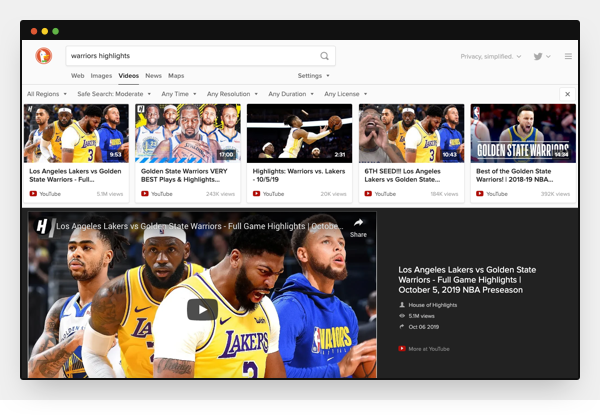
Task: Click YouTube icon on 243K views card
Action: (x=145, y=194)
